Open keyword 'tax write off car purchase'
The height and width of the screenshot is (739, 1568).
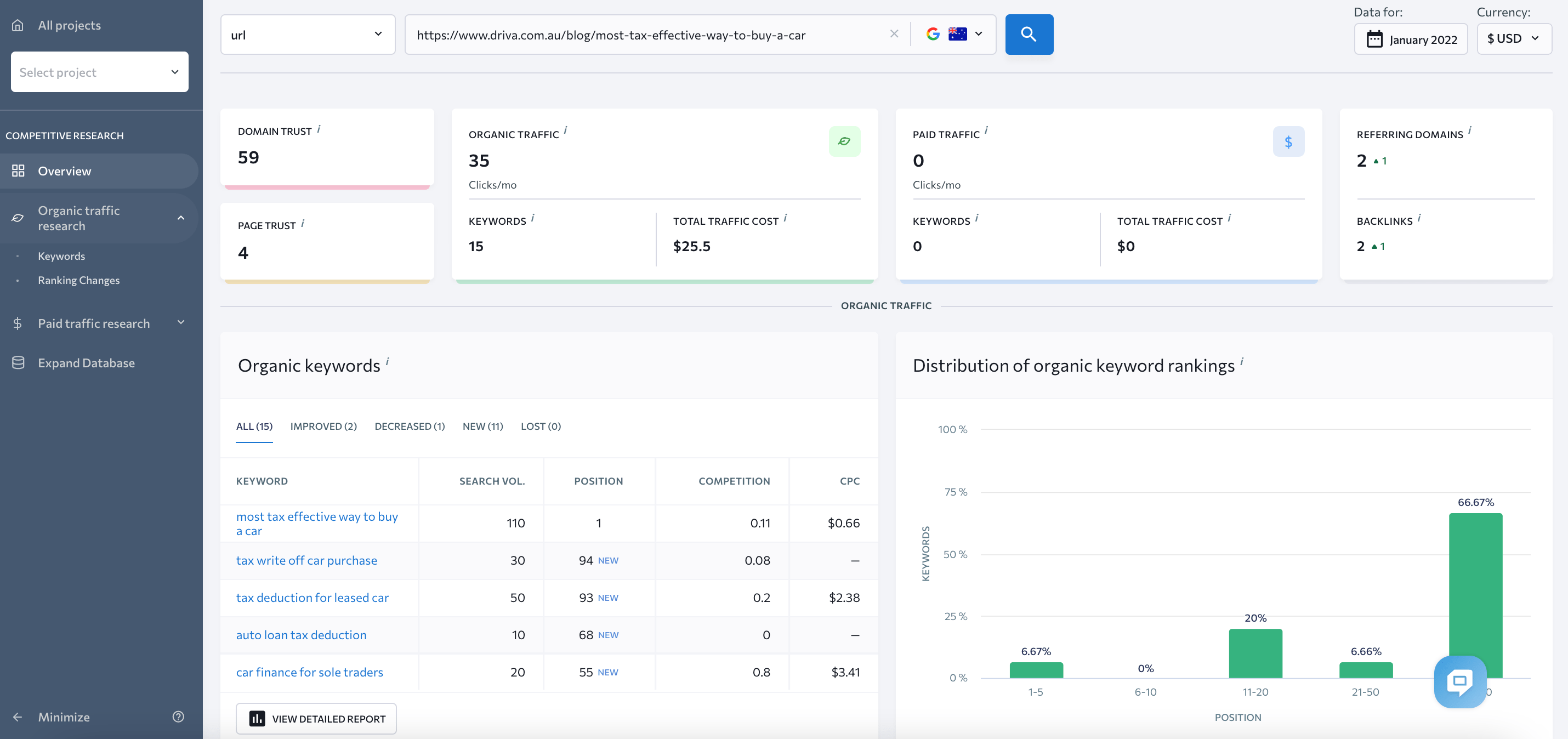point(307,560)
